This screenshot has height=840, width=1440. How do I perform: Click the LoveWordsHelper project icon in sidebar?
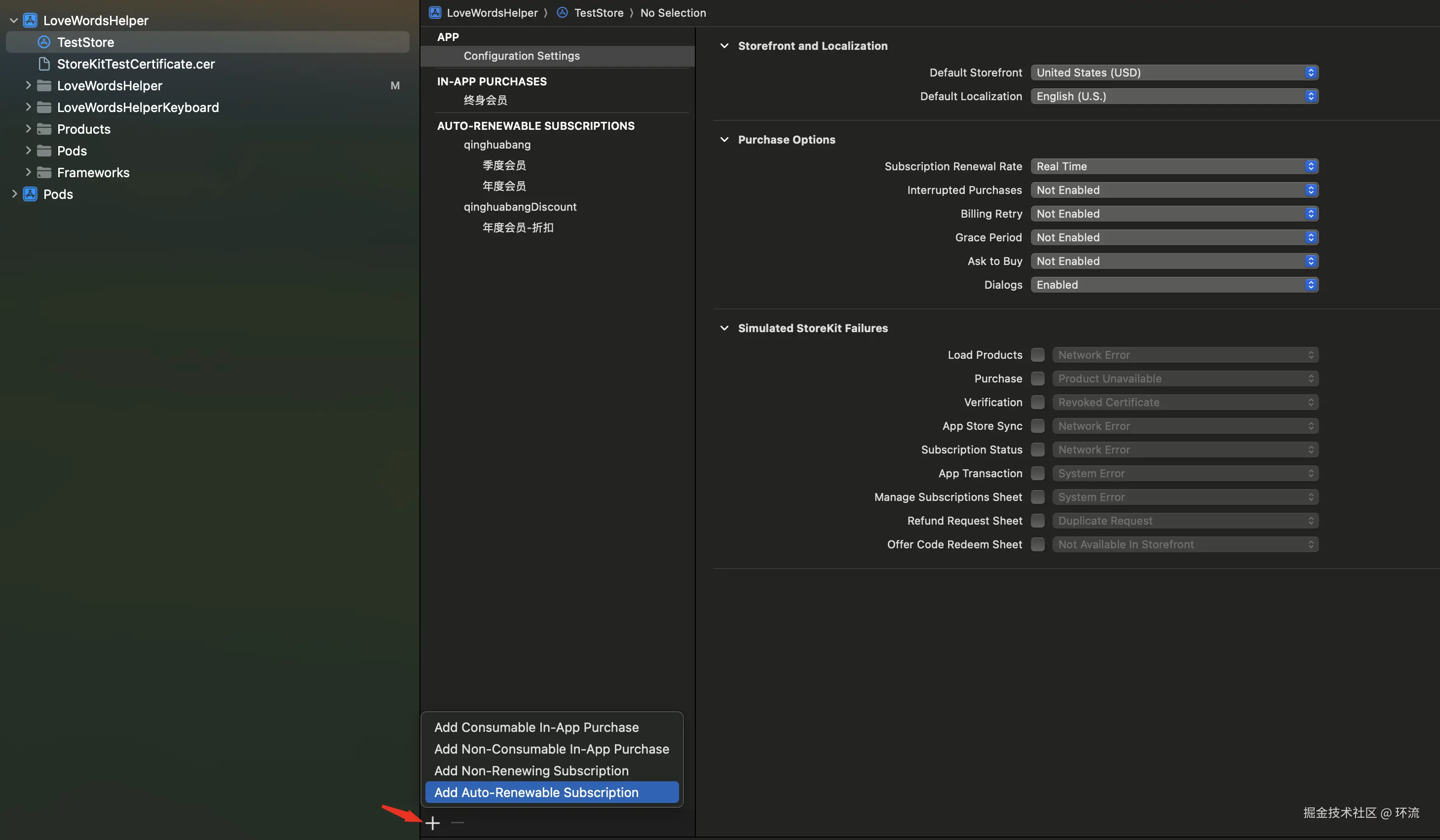pyautogui.click(x=30, y=21)
